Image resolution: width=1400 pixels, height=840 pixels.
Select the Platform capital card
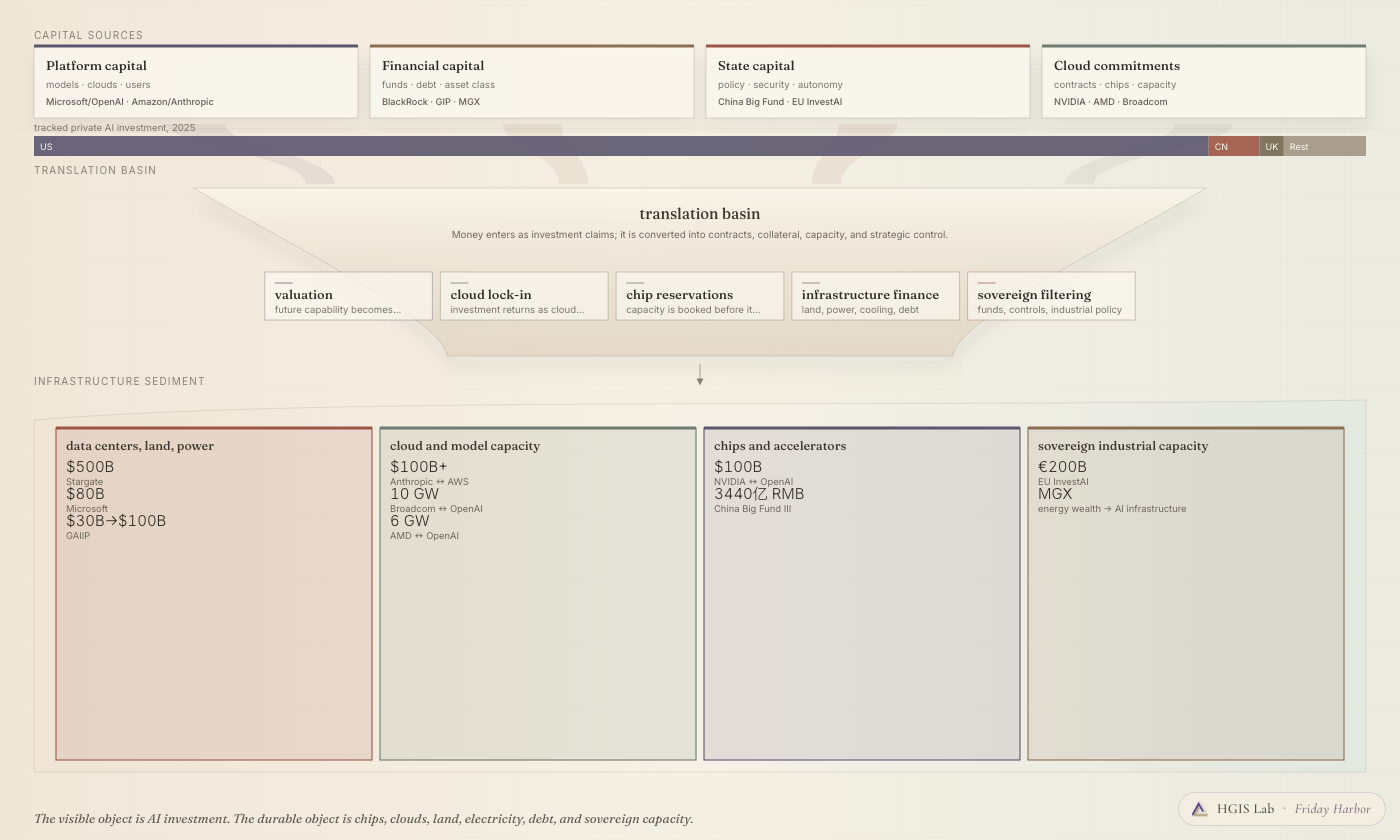coord(196,81)
